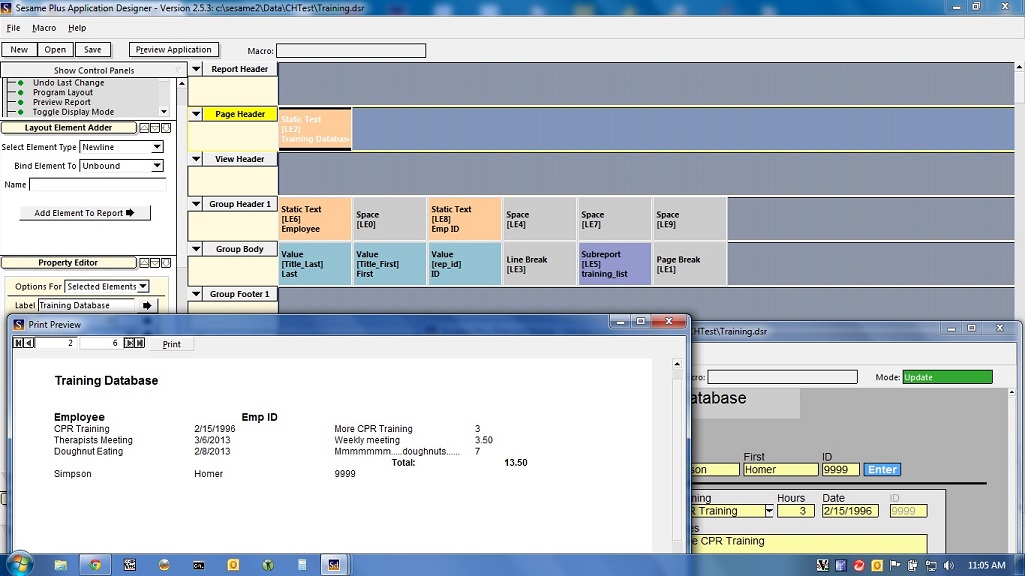This screenshot has width=1025, height=576.
Task: Collapse the Group Body section arrow
Action: 195,249
